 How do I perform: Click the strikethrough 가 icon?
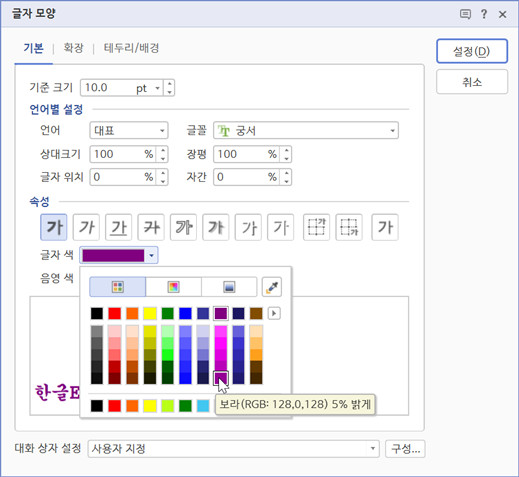(x=151, y=227)
